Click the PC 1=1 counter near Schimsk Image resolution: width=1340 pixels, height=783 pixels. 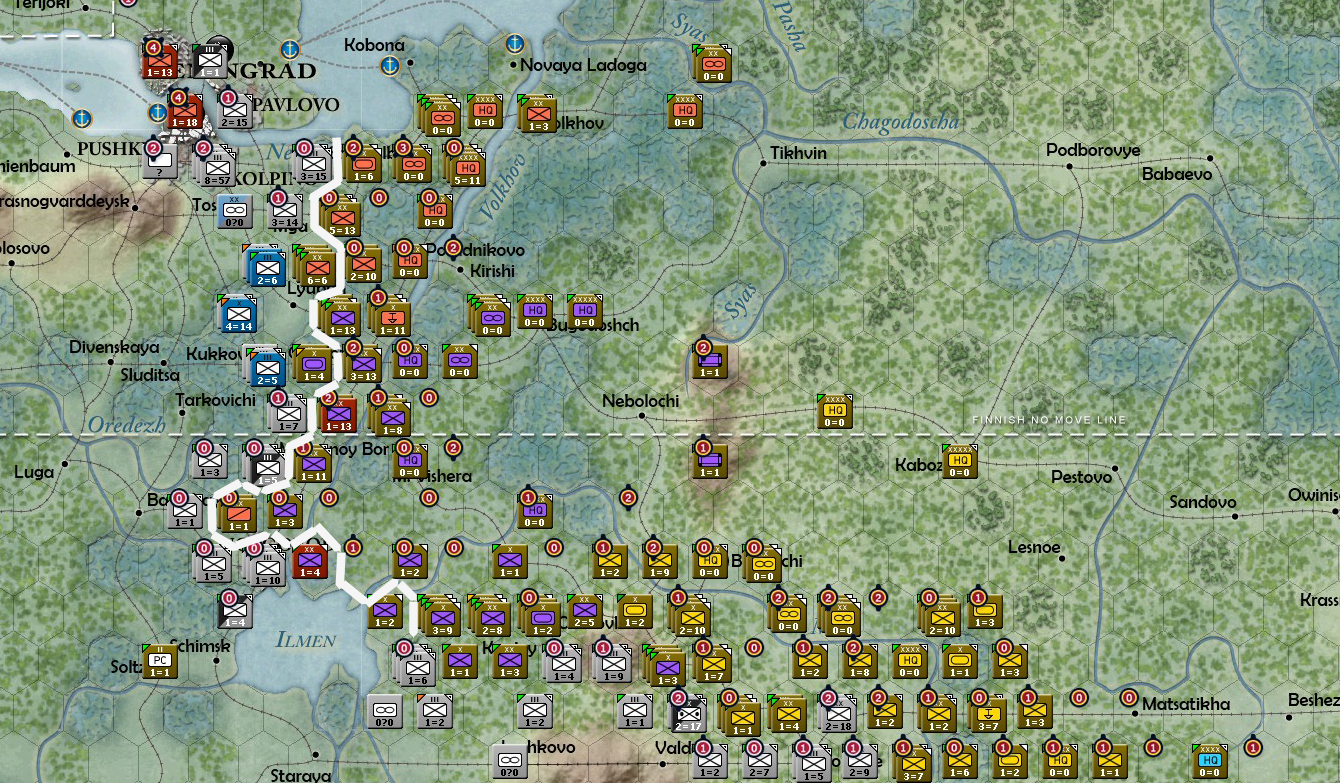pos(161,662)
